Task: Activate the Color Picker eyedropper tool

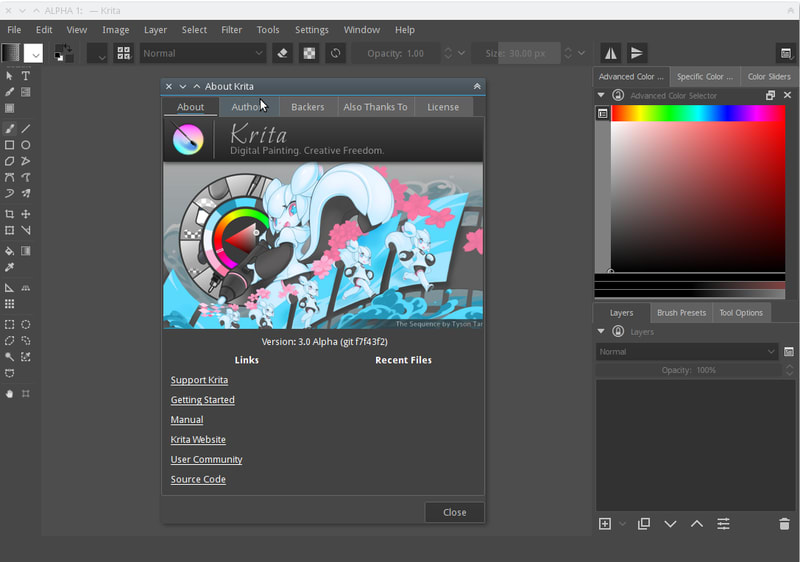Action: [10, 268]
